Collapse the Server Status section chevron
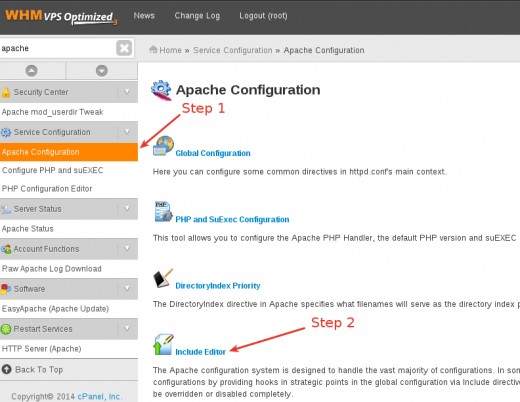The width and height of the screenshot is (520, 402). tap(127, 208)
